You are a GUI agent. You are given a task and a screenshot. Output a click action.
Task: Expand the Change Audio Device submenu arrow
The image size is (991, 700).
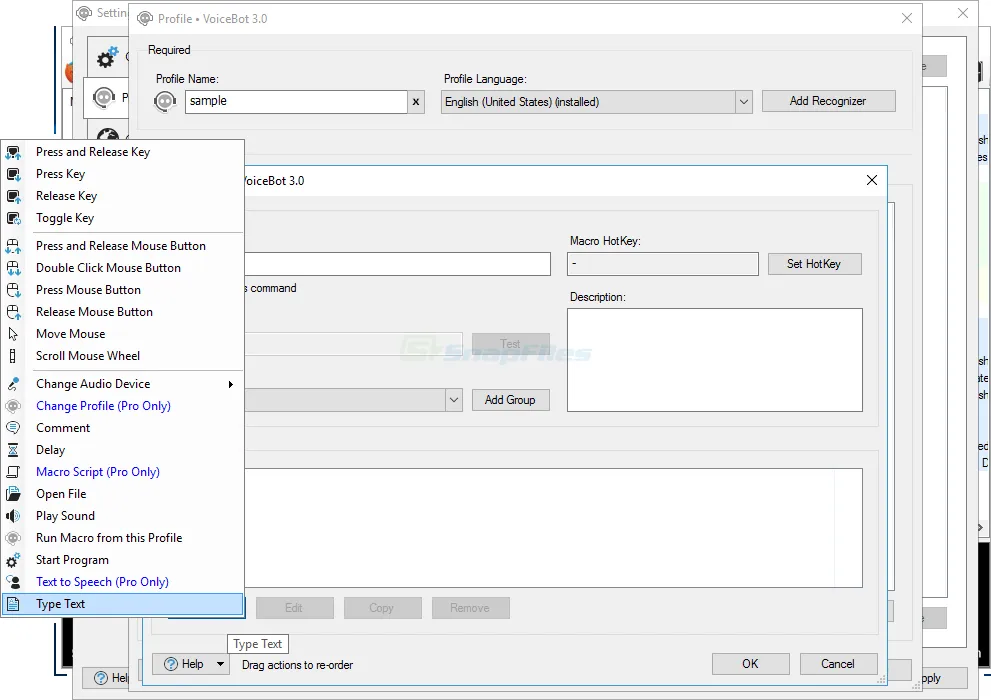(231, 385)
